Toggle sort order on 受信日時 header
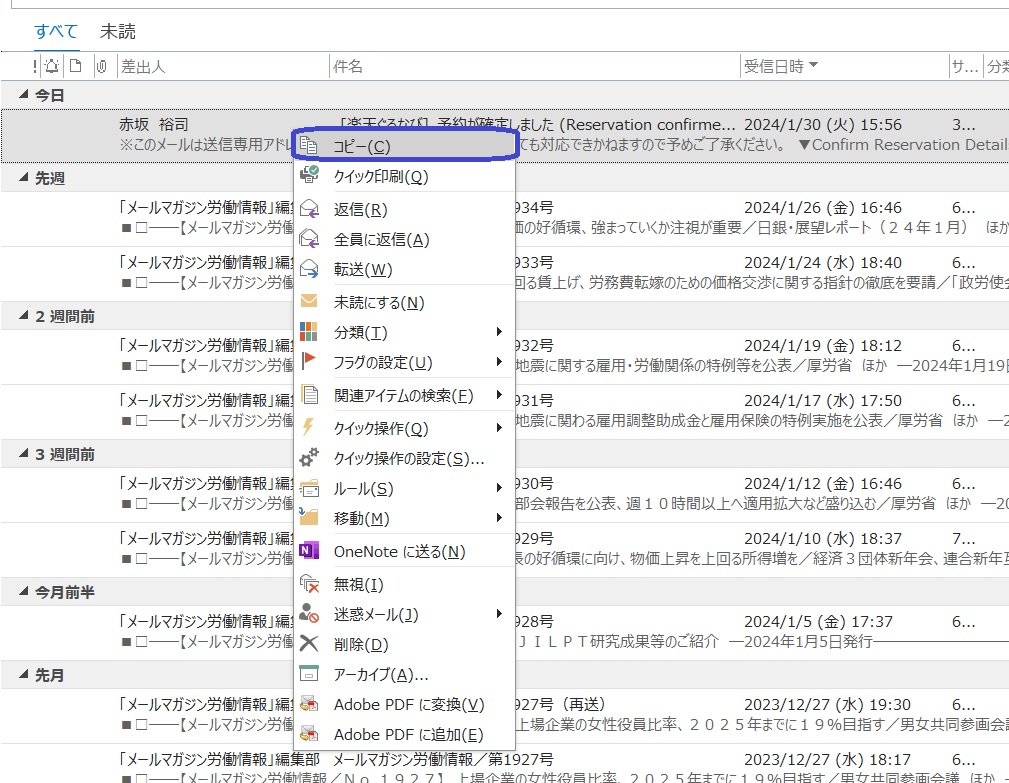This screenshot has height=783, width=1009. pos(844,66)
